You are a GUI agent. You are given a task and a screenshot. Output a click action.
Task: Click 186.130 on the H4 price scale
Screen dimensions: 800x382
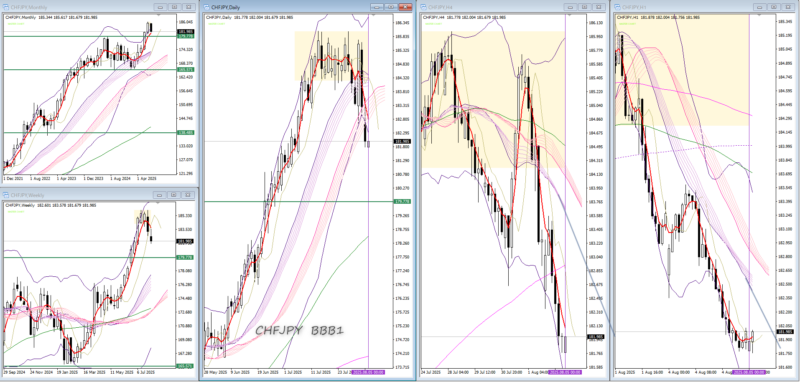point(595,23)
